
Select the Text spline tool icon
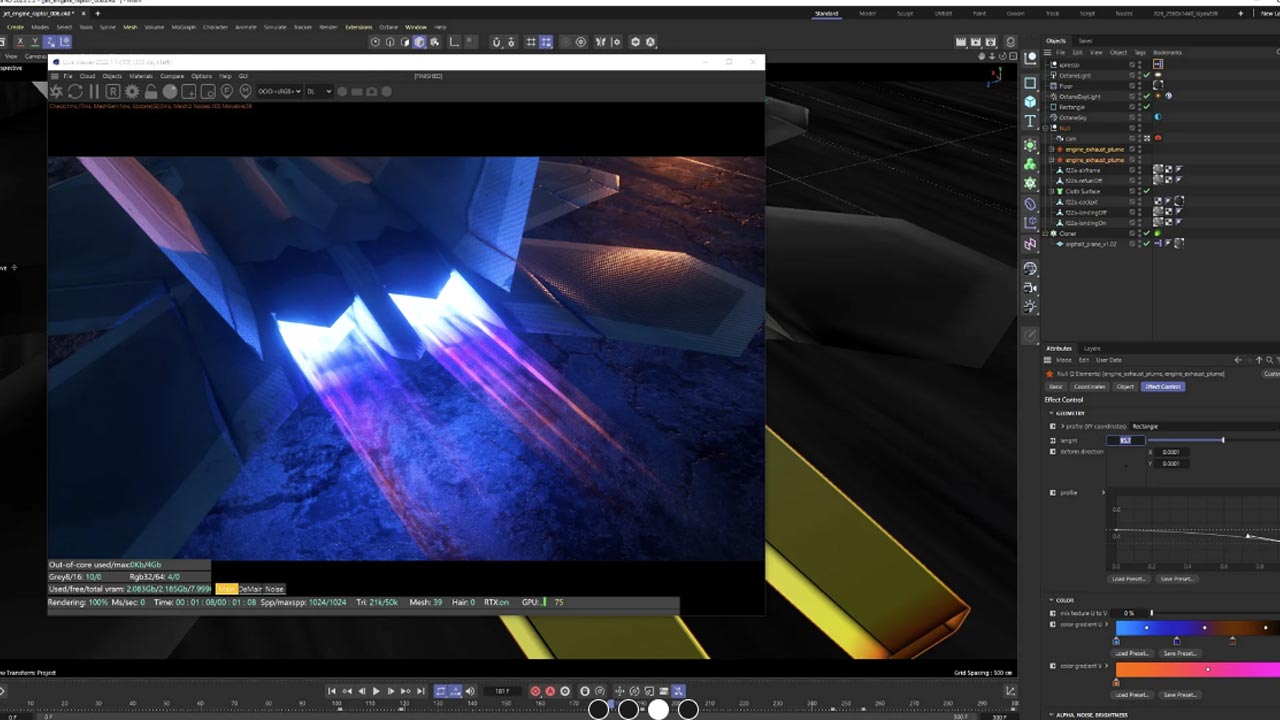coord(1030,121)
